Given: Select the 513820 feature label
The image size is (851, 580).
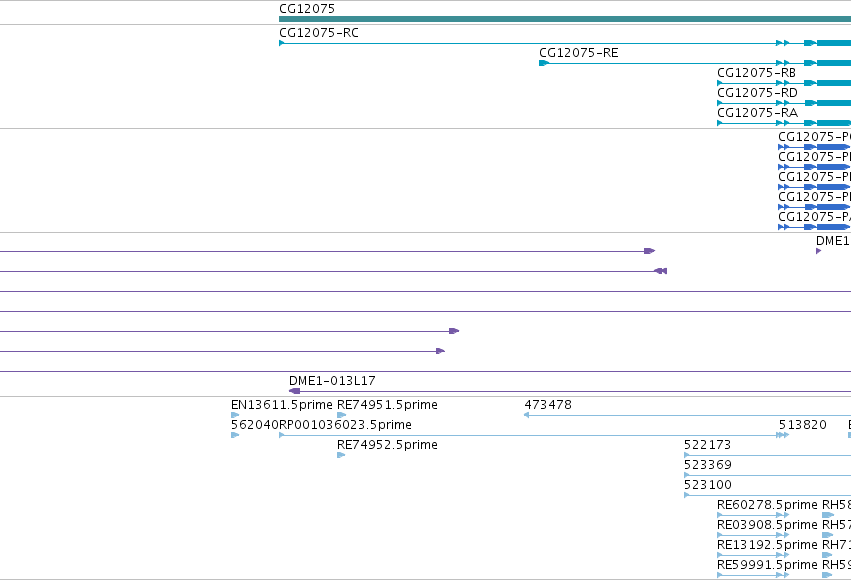Looking at the screenshot, I should pyautogui.click(x=802, y=424).
